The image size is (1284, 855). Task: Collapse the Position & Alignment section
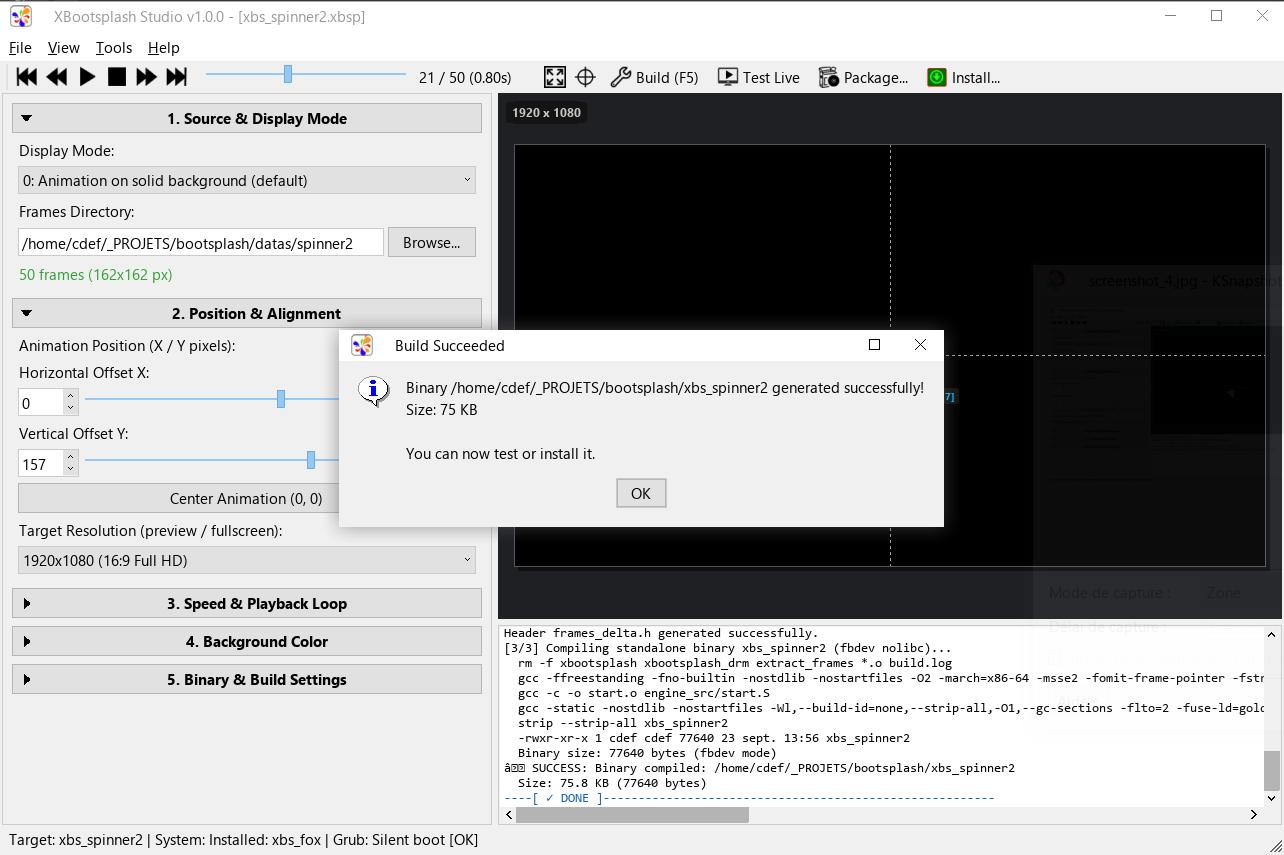247,313
